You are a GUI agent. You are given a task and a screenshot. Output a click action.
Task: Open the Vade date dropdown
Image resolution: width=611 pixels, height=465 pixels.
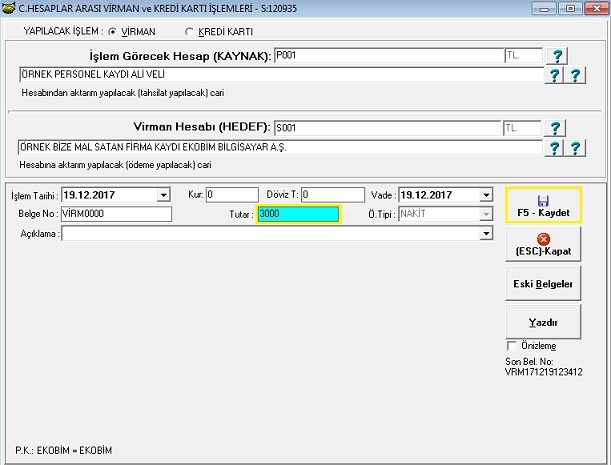pyautogui.click(x=486, y=194)
